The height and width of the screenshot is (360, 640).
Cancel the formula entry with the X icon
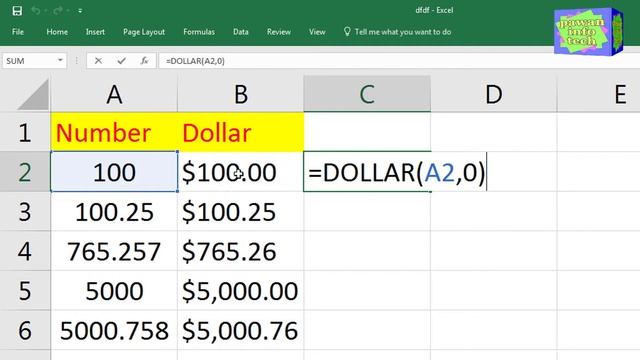click(x=98, y=61)
